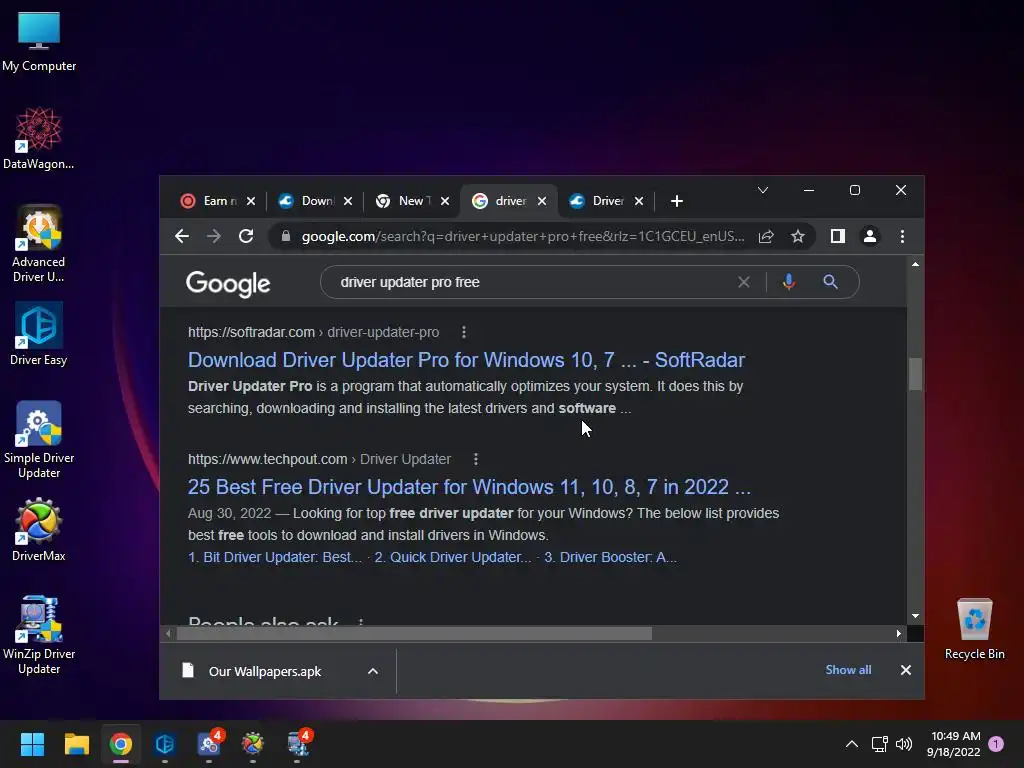The height and width of the screenshot is (768, 1024).
Task: Open Driver Booster sublink
Action: click(611, 557)
